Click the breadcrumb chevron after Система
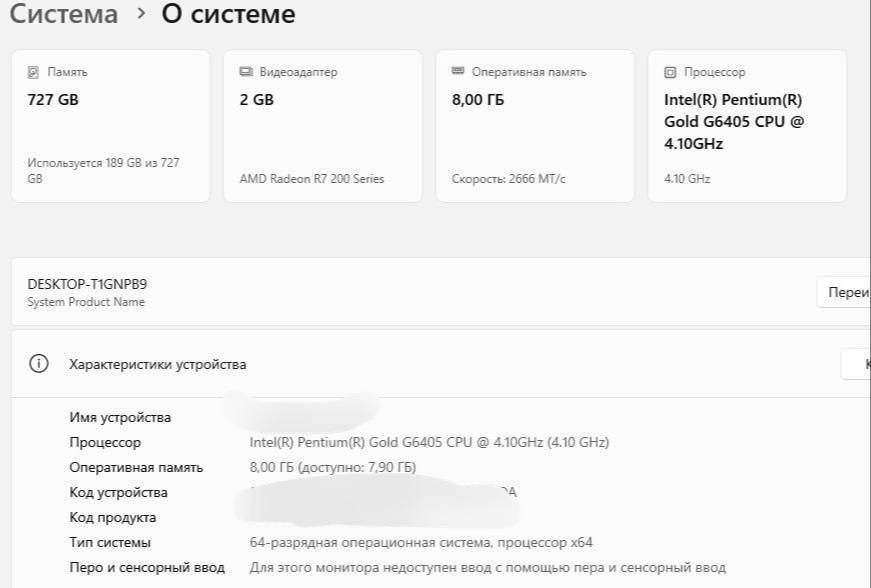This screenshot has height=588, width=871. point(140,15)
